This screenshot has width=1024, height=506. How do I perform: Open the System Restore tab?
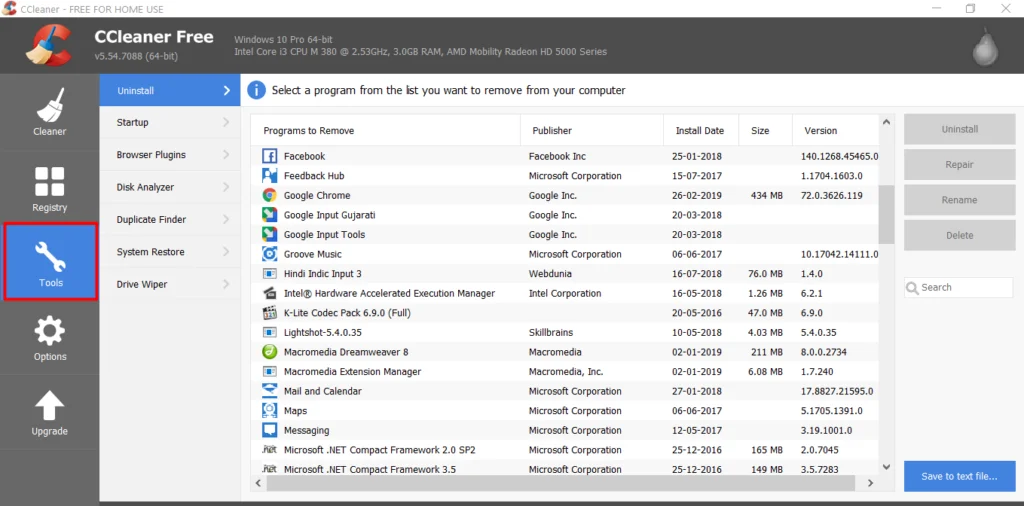tap(170, 252)
